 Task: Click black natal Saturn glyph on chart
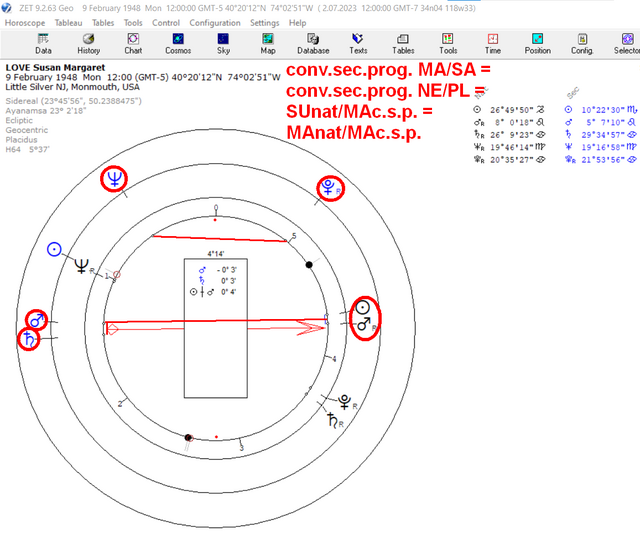(x=333, y=420)
